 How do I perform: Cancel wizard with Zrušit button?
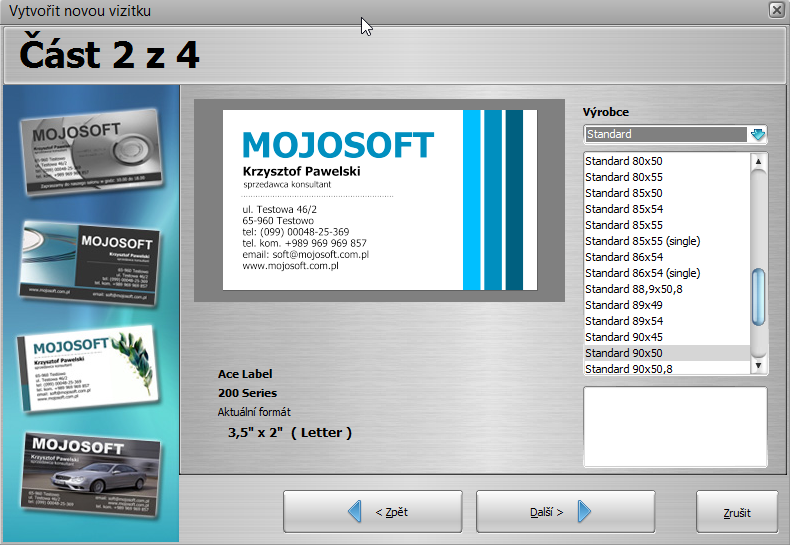tap(737, 512)
